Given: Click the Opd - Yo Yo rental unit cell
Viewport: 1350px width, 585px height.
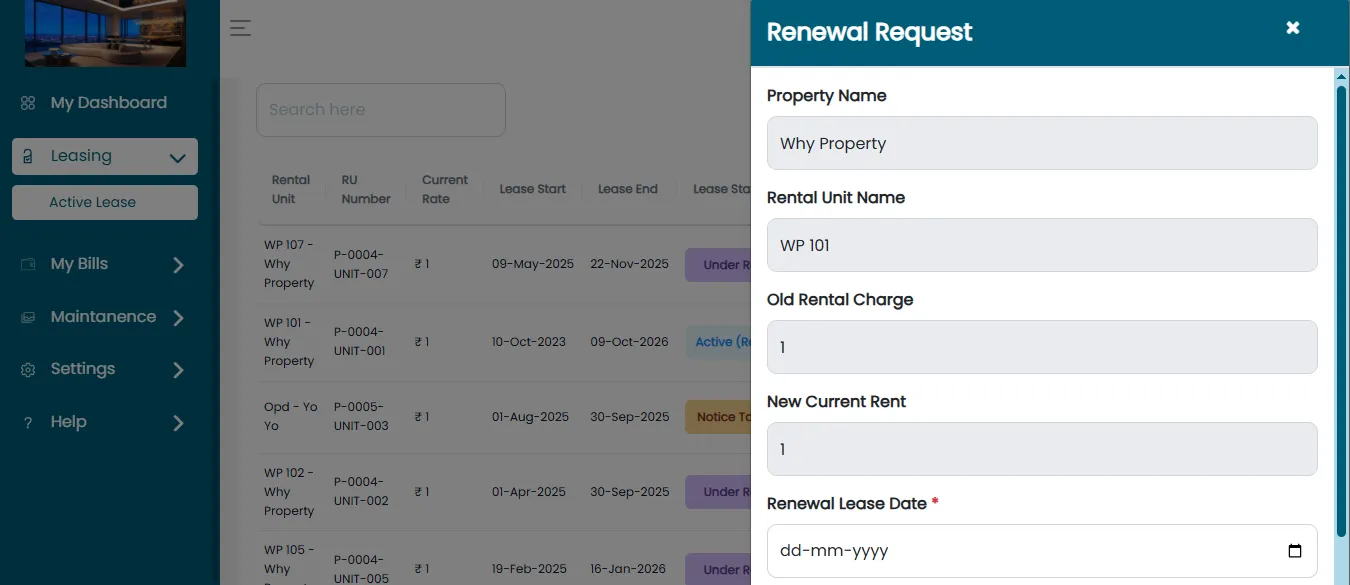Looking at the screenshot, I should 291,416.
